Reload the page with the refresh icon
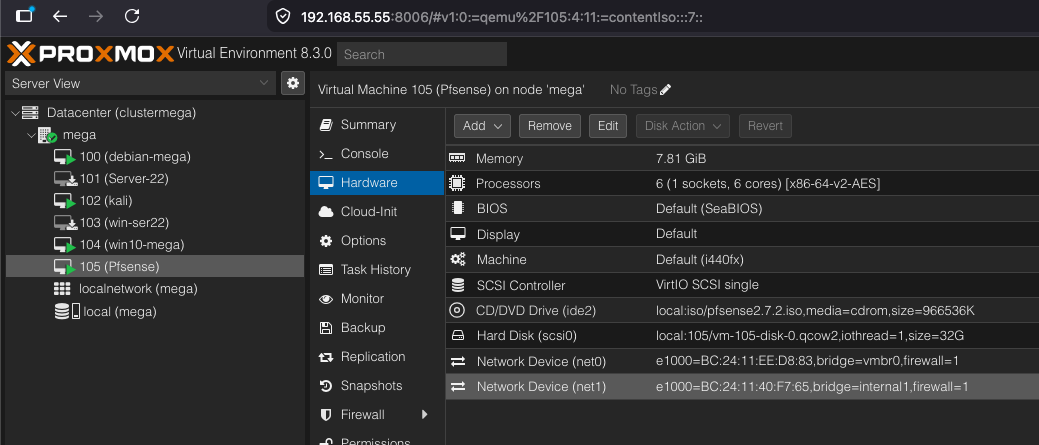This screenshot has height=445, width=1039. (132, 16)
